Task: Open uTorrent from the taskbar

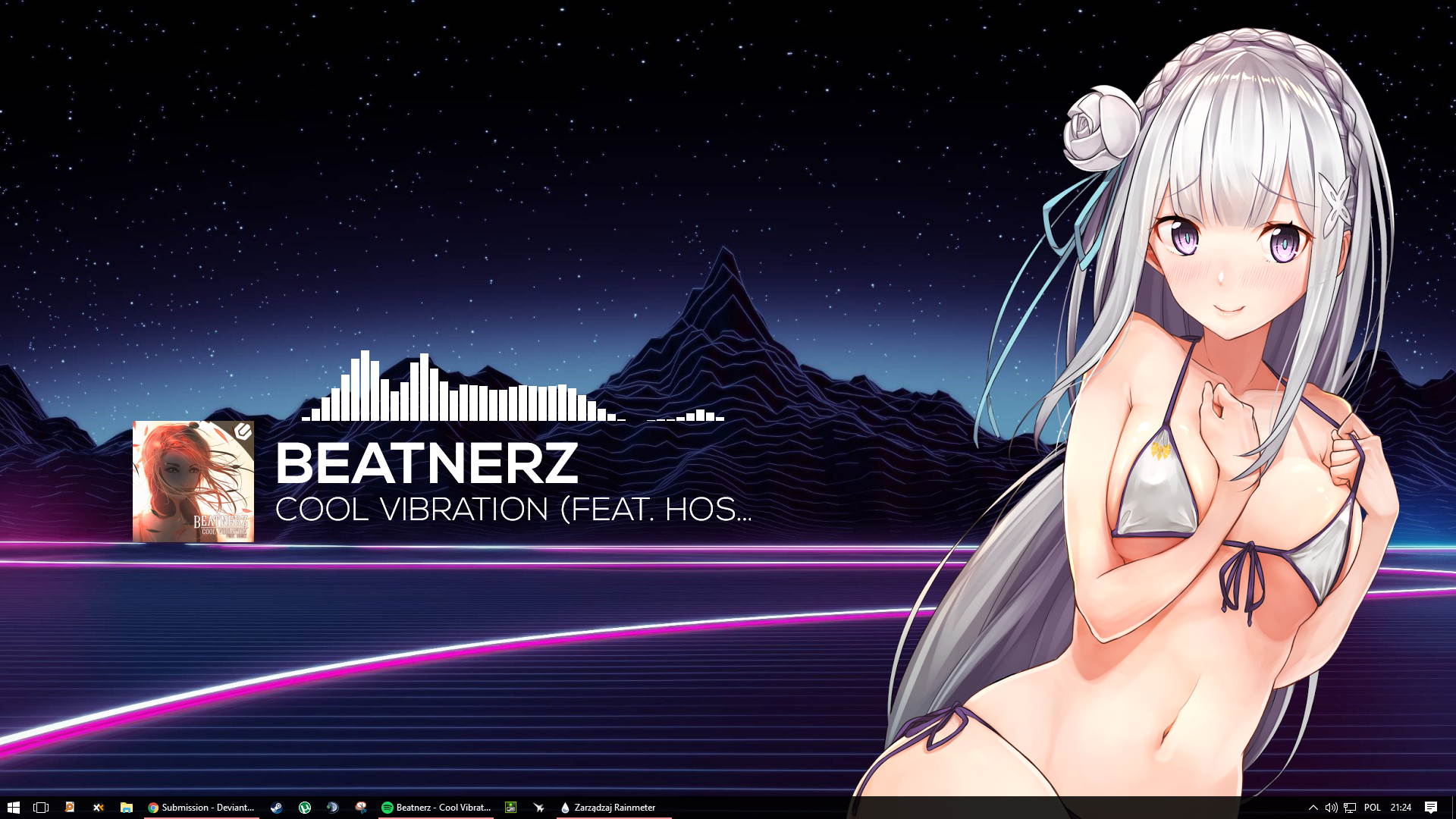Action: (305, 808)
